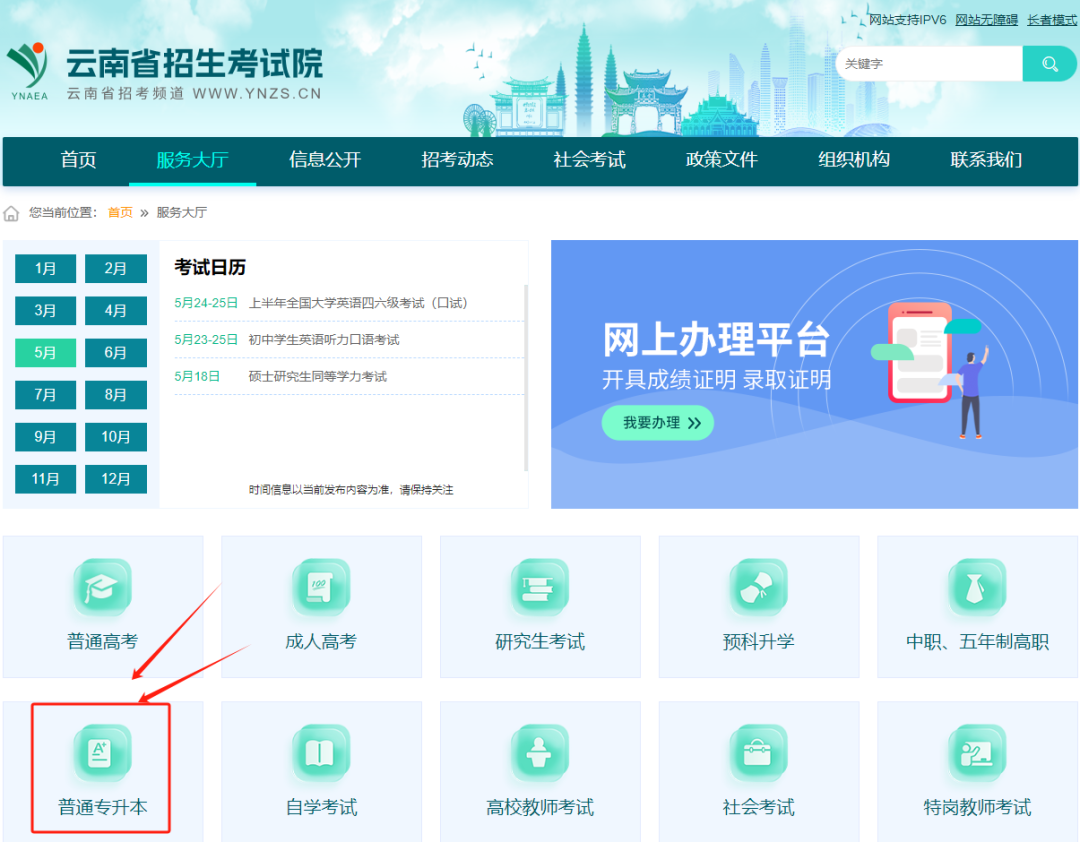
Task: Select 11月 in exam calendar
Action: tap(45, 479)
